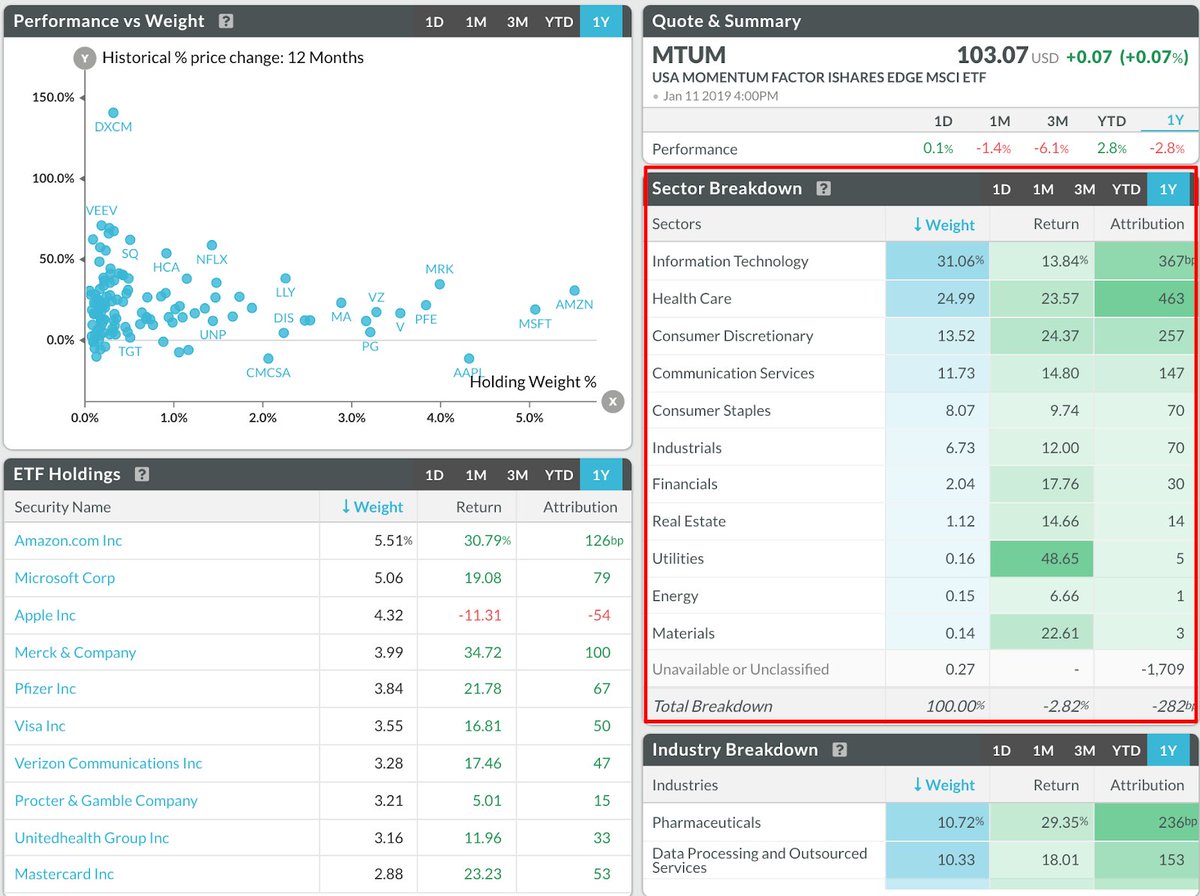Click the Unavailable or Unclassified row

(x=920, y=669)
